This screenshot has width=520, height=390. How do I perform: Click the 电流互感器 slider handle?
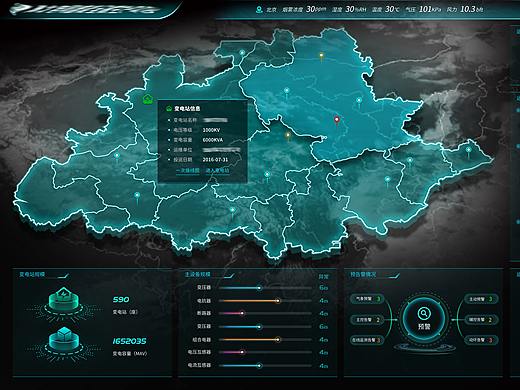click(259, 366)
